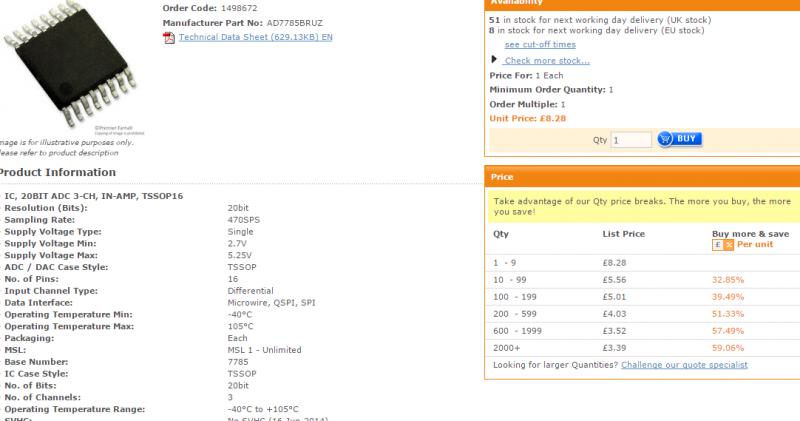Click the 59.06% saving for 2000+
The image size is (800, 421).
(x=728, y=347)
